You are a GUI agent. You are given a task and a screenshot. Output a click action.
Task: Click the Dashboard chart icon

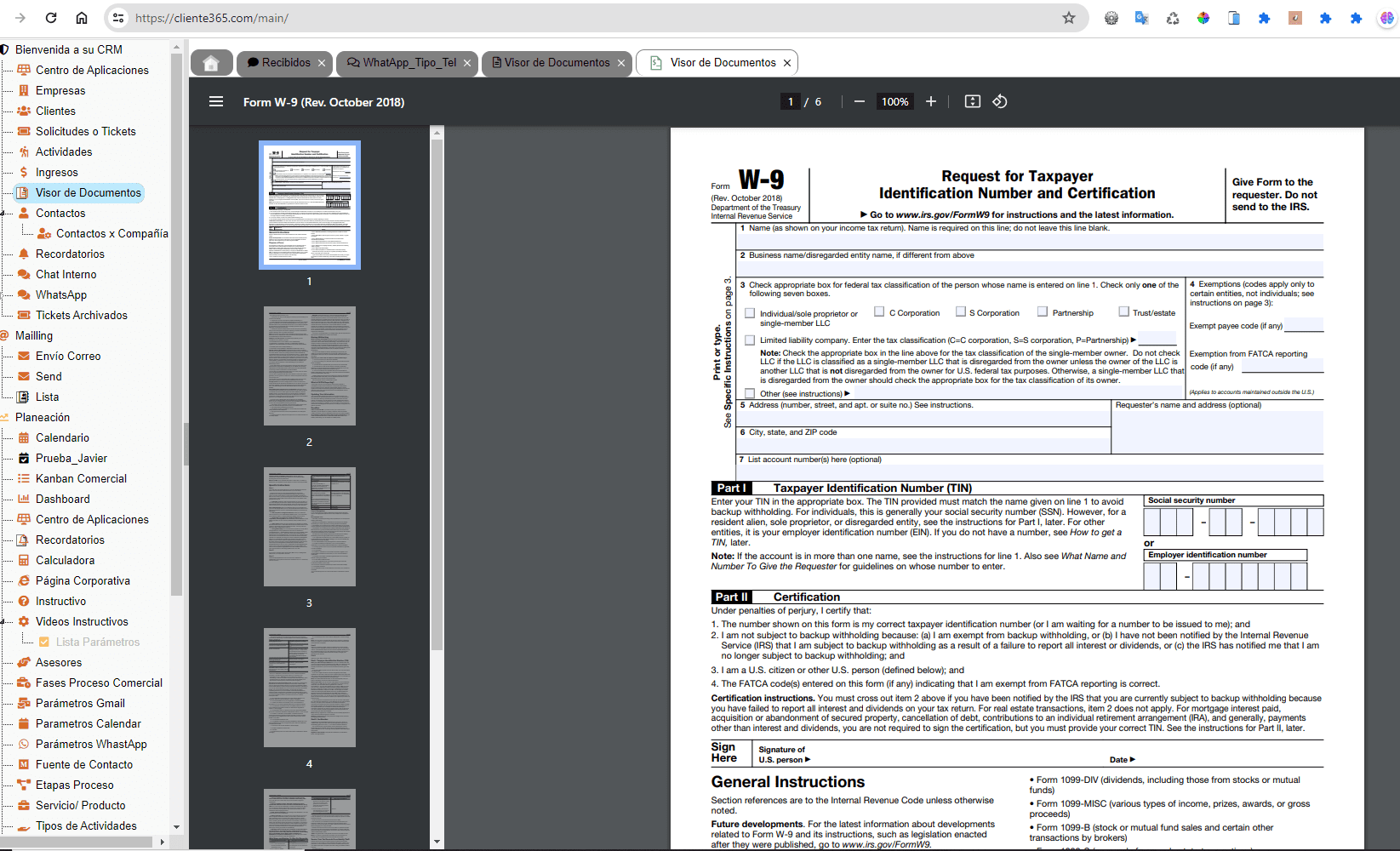point(24,499)
